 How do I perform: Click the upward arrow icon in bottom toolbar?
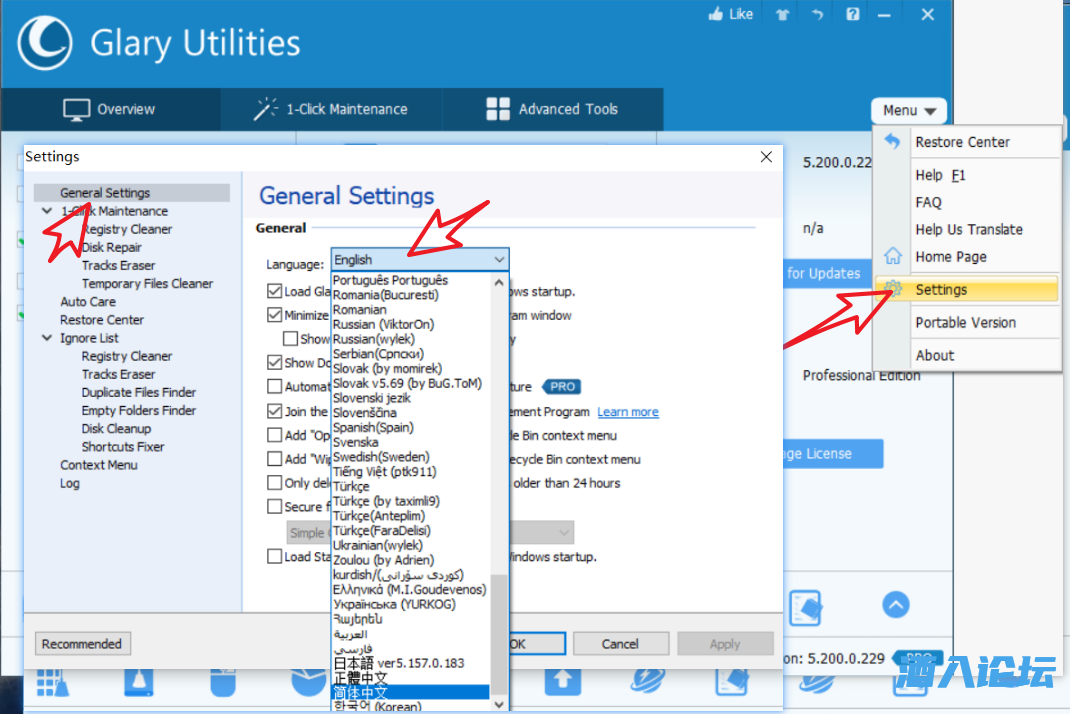(x=562, y=680)
